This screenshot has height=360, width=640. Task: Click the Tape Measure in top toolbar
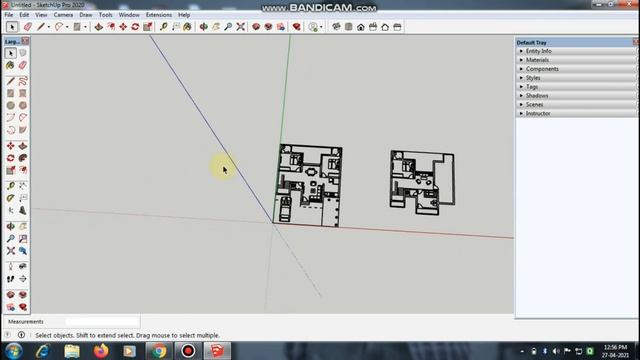164,27
